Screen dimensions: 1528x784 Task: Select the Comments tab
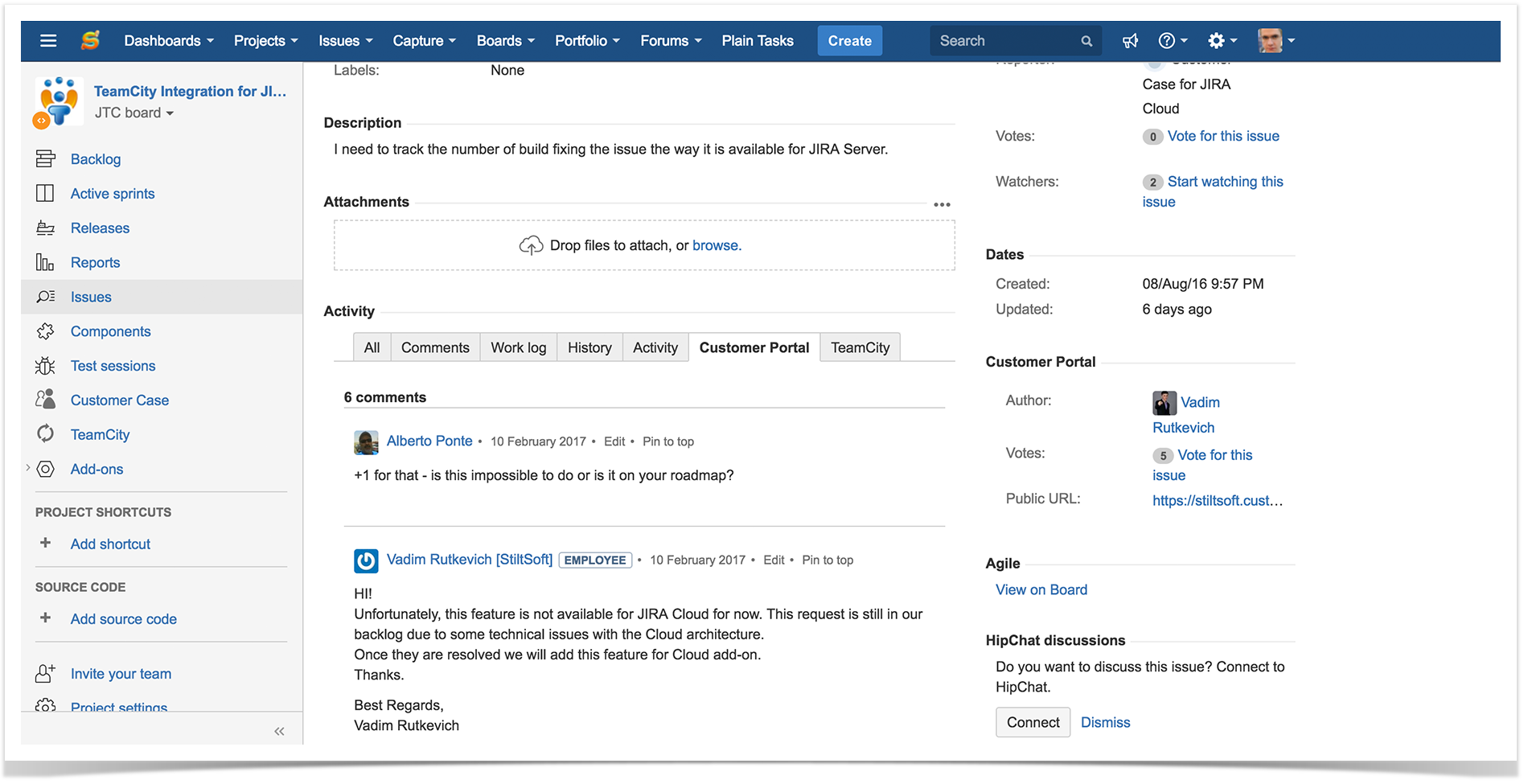[x=435, y=347]
